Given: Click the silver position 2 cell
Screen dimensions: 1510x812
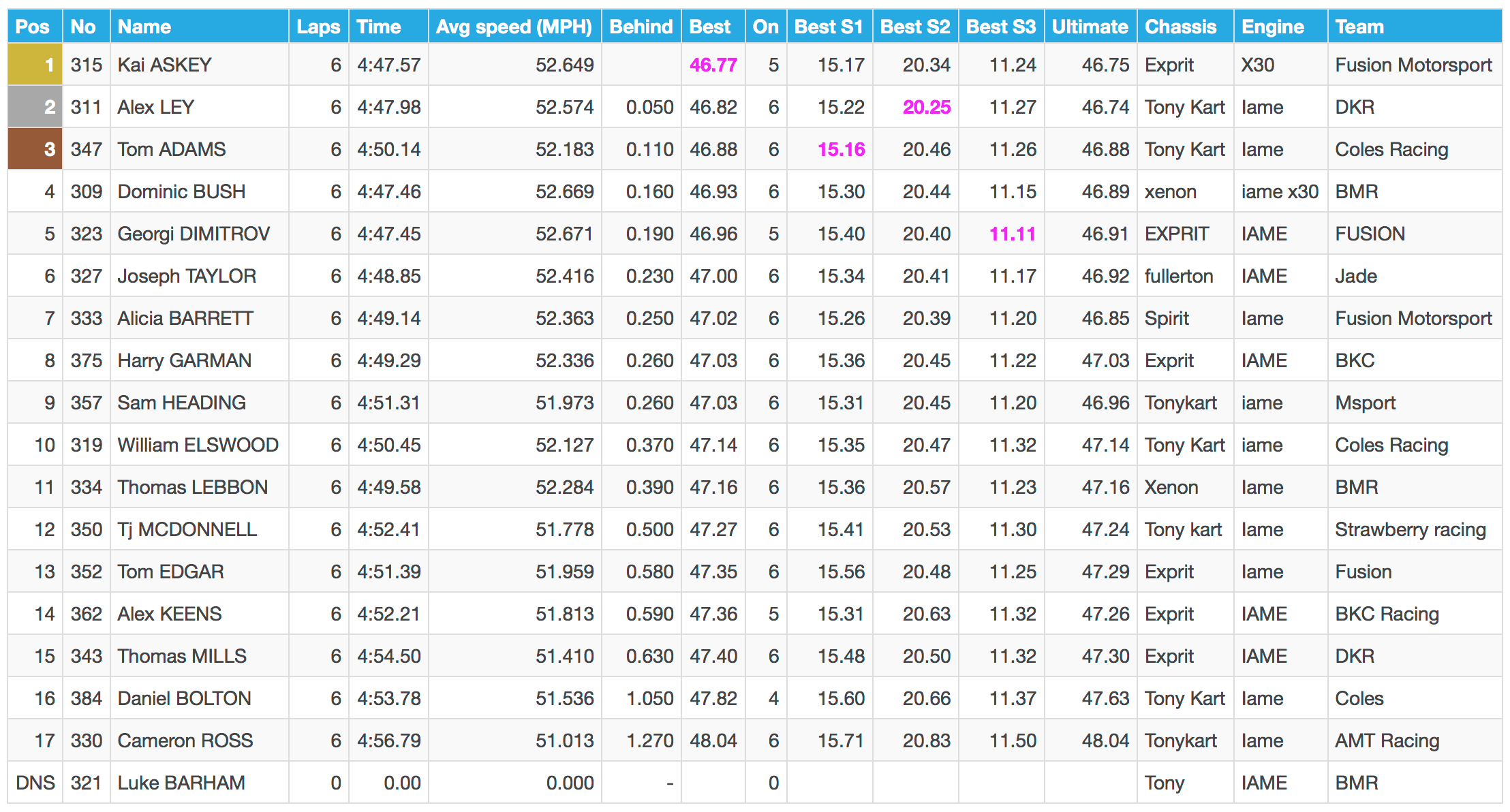Looking at the screenshot, I should point(35,107).
